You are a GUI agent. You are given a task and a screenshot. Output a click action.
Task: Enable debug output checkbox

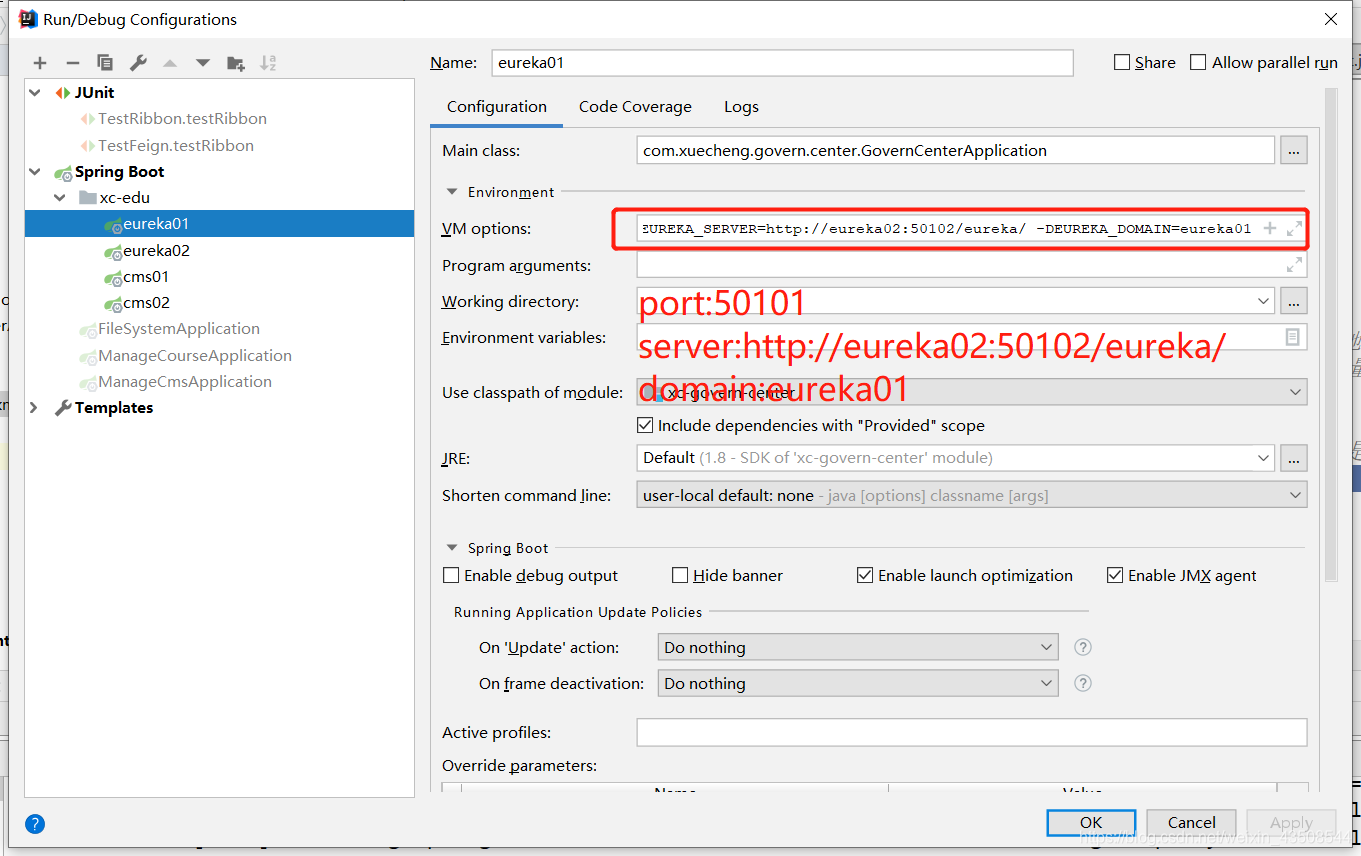tap(451, 575)
